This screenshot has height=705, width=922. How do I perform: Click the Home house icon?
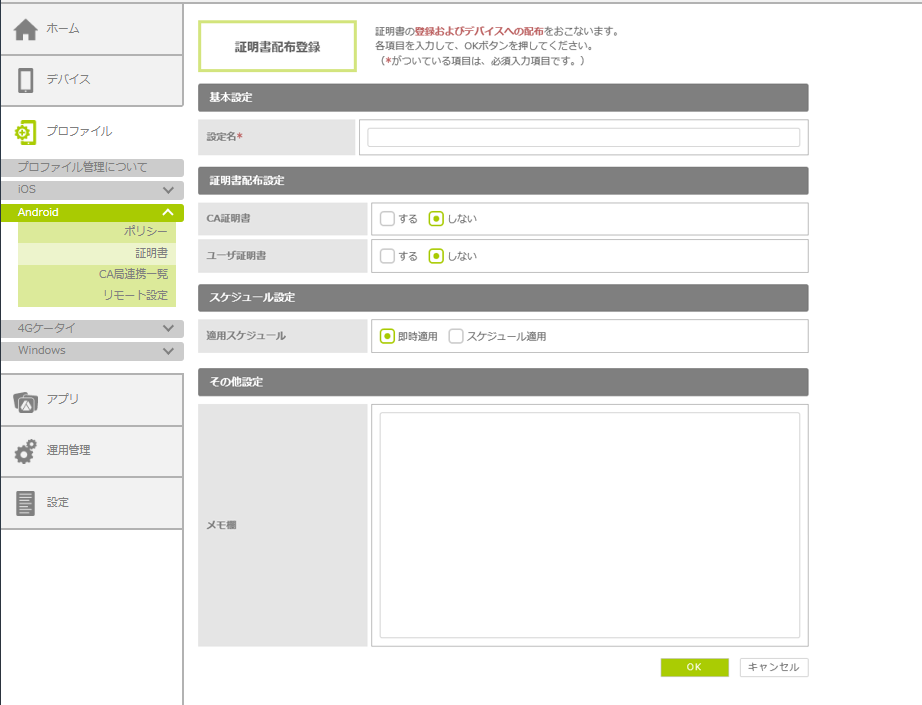[x=26, y=29]
